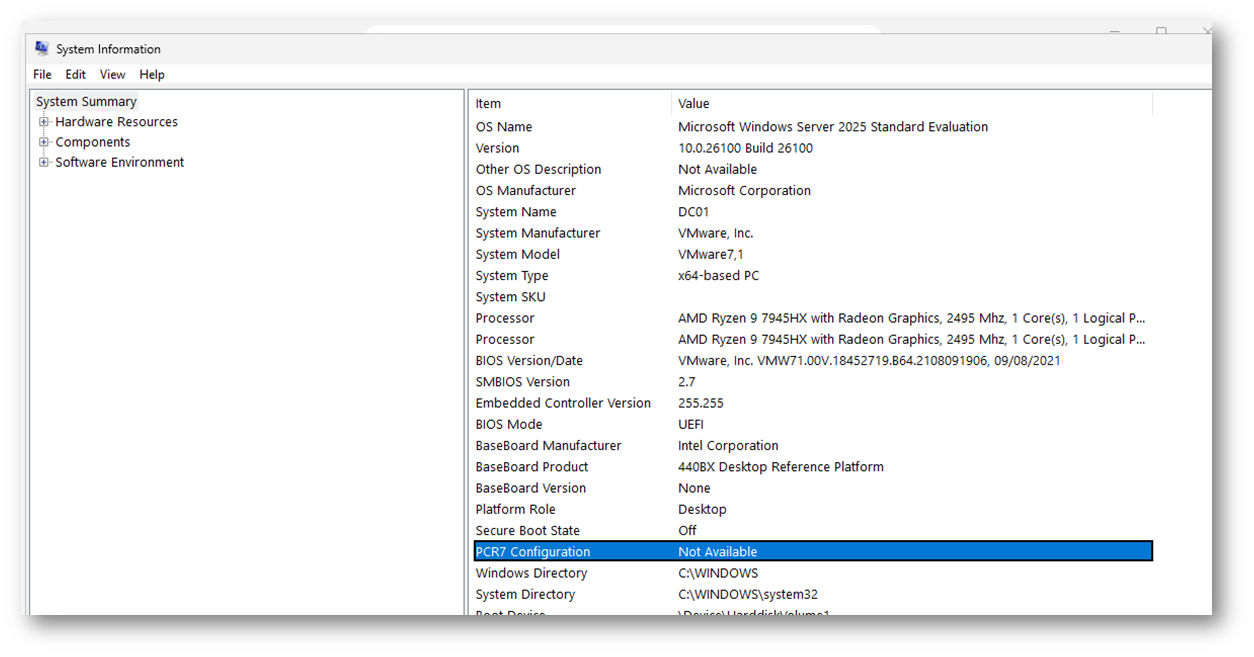Select the Windows Directory row
Image resolution: width=1254 pixels, height=657 pixels.
pos(531,574)
